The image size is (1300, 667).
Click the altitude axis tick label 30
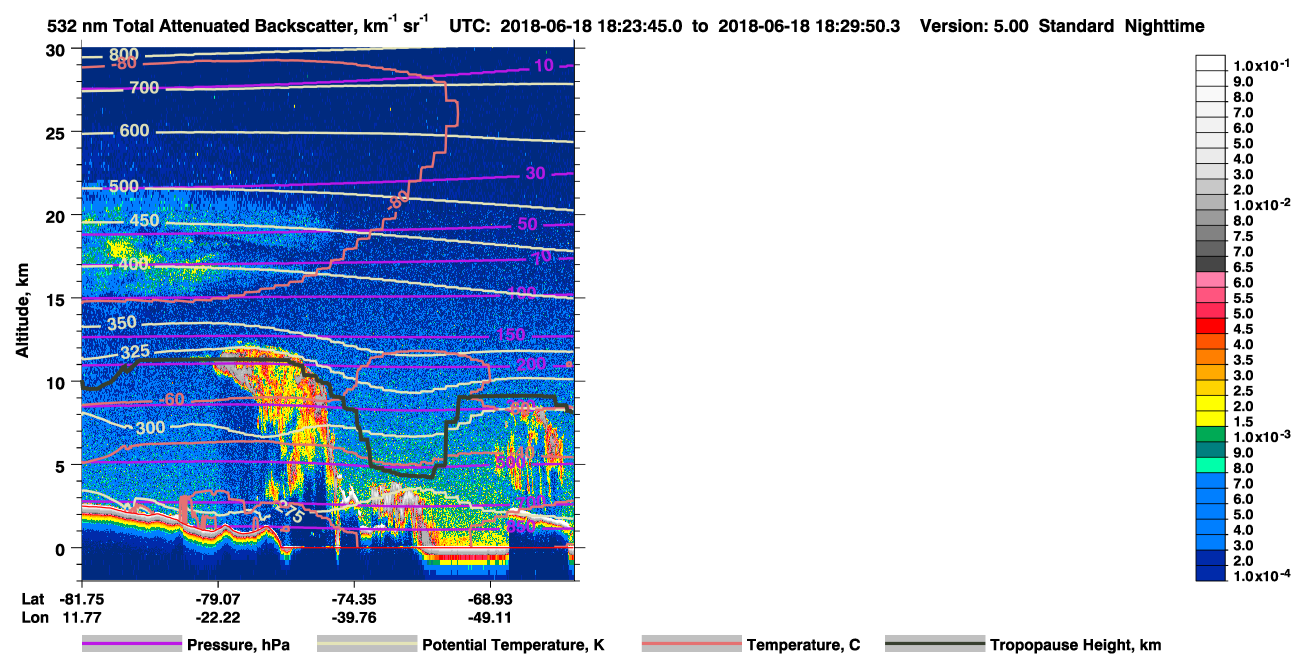[x=58, y=50]
